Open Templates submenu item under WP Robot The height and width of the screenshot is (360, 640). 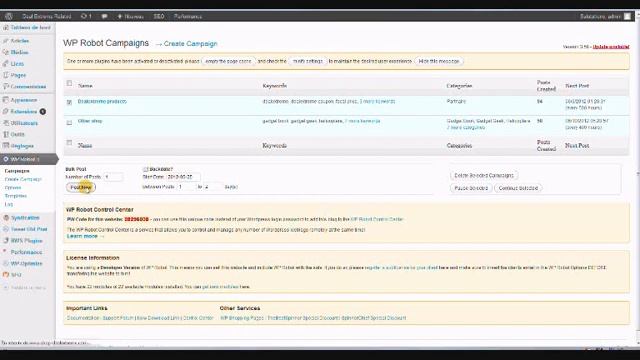click(16, 196)
